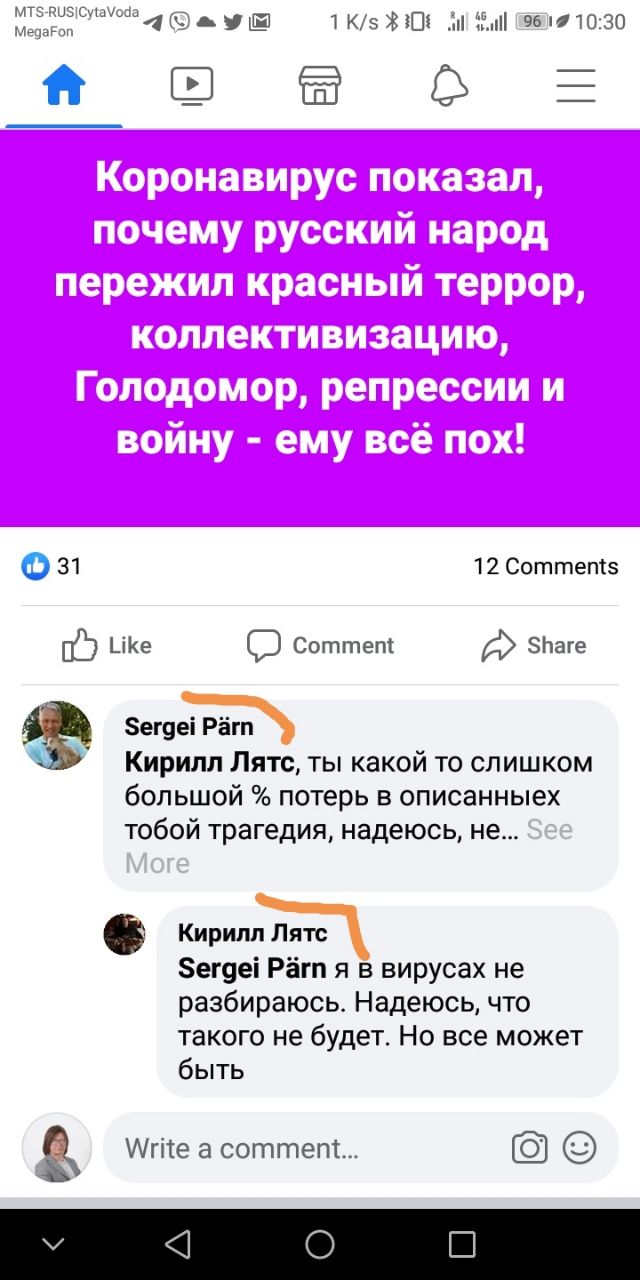Open the Facebook Home feed tab
640x1280 pixels.
tap(64, 86)
